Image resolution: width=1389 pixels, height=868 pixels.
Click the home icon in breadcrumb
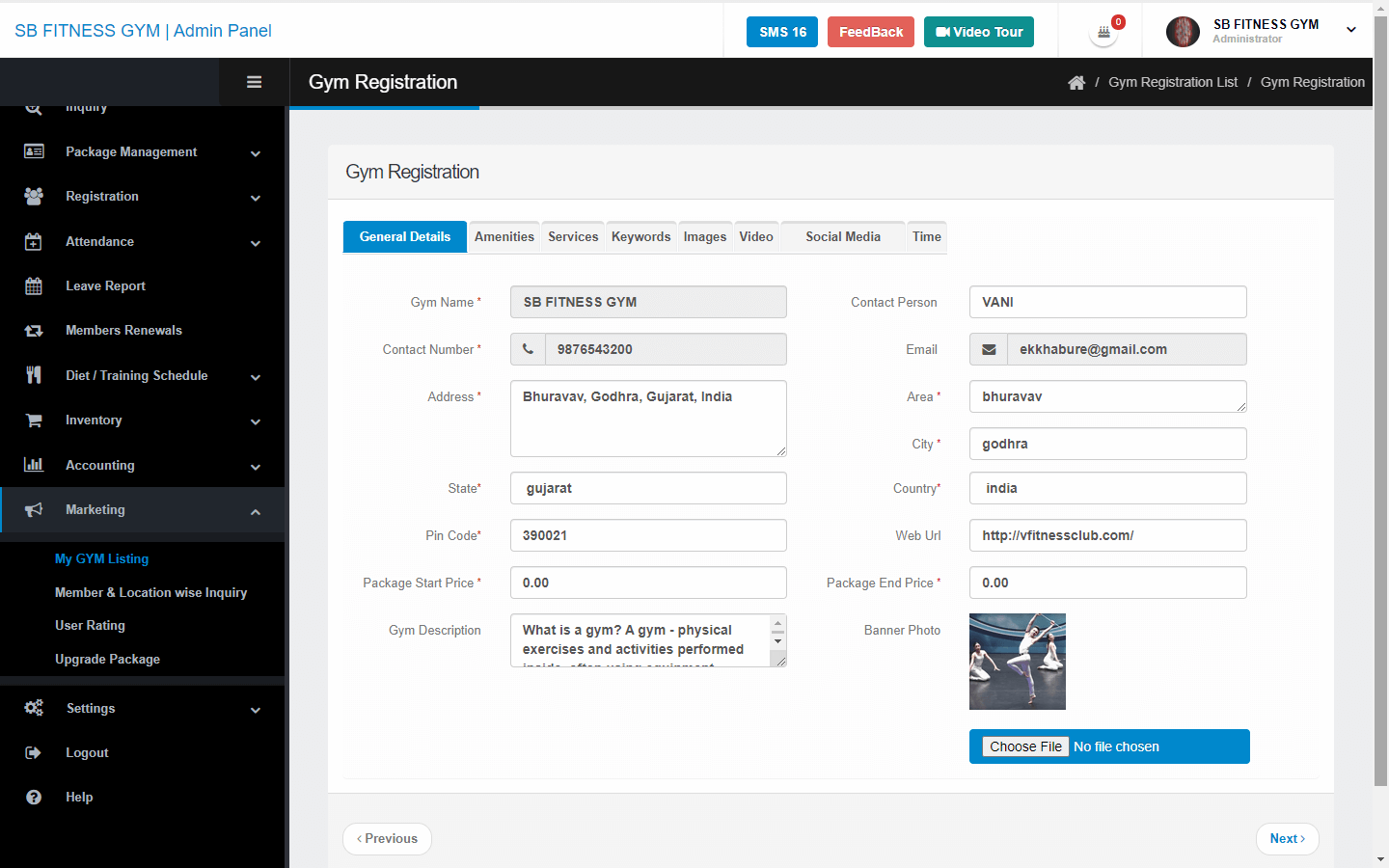[x=1076, y=83]
